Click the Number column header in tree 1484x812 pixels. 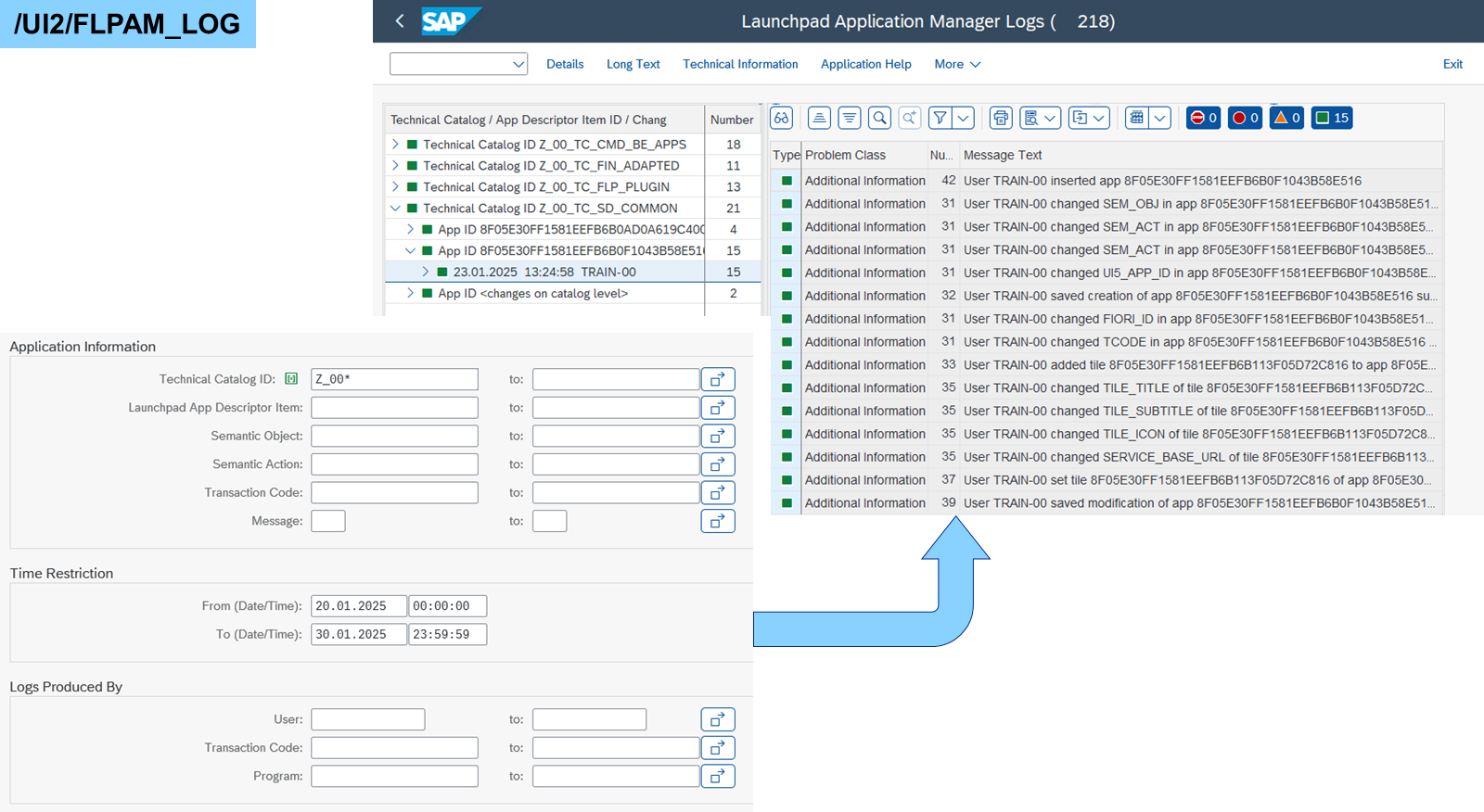[x=732, y=120]
